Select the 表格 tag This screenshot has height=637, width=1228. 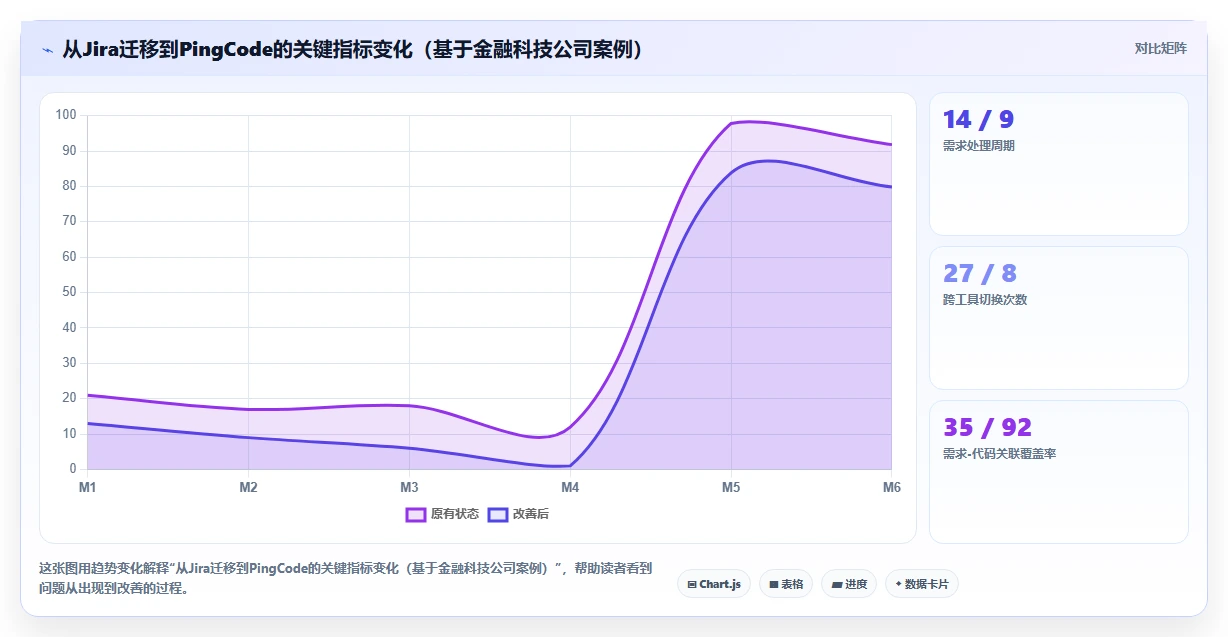pos(786,584)
